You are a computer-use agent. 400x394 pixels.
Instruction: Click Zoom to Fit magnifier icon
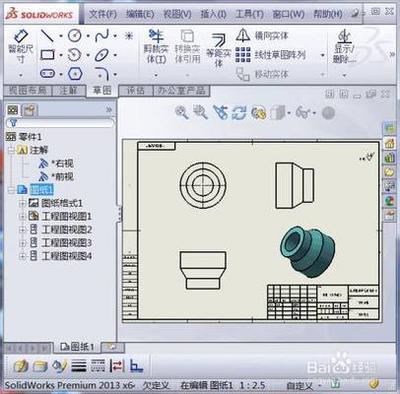pos(182,113)
